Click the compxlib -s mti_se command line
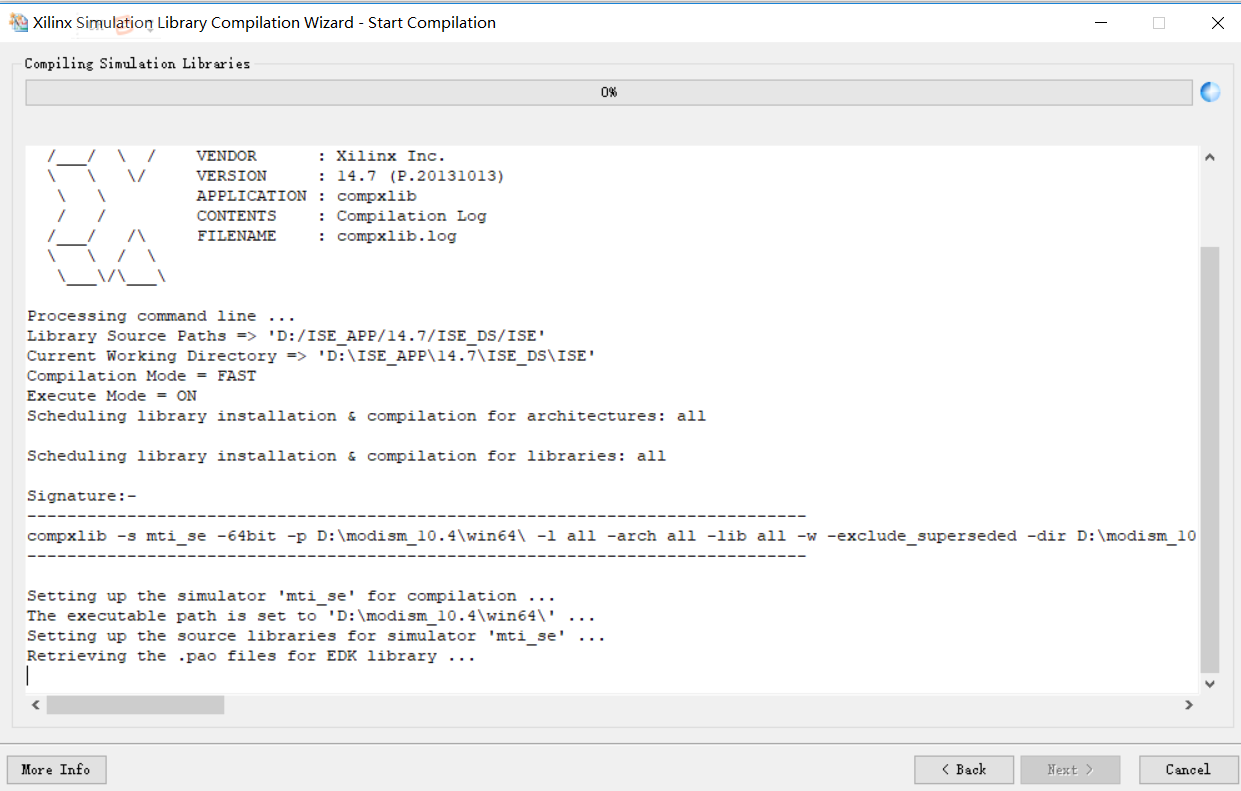 [612, 536]
